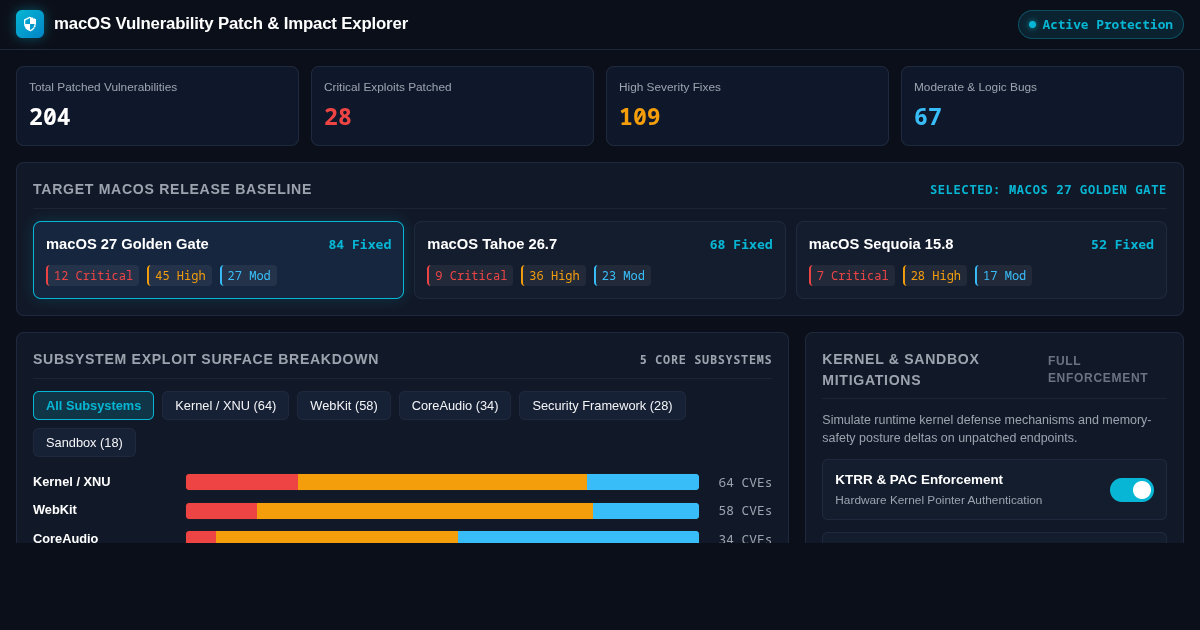This screenshot has height=630, width=1200.
Task: Click the 17 Mod badge on Sequoia
Action: (x=1004, y=276)
